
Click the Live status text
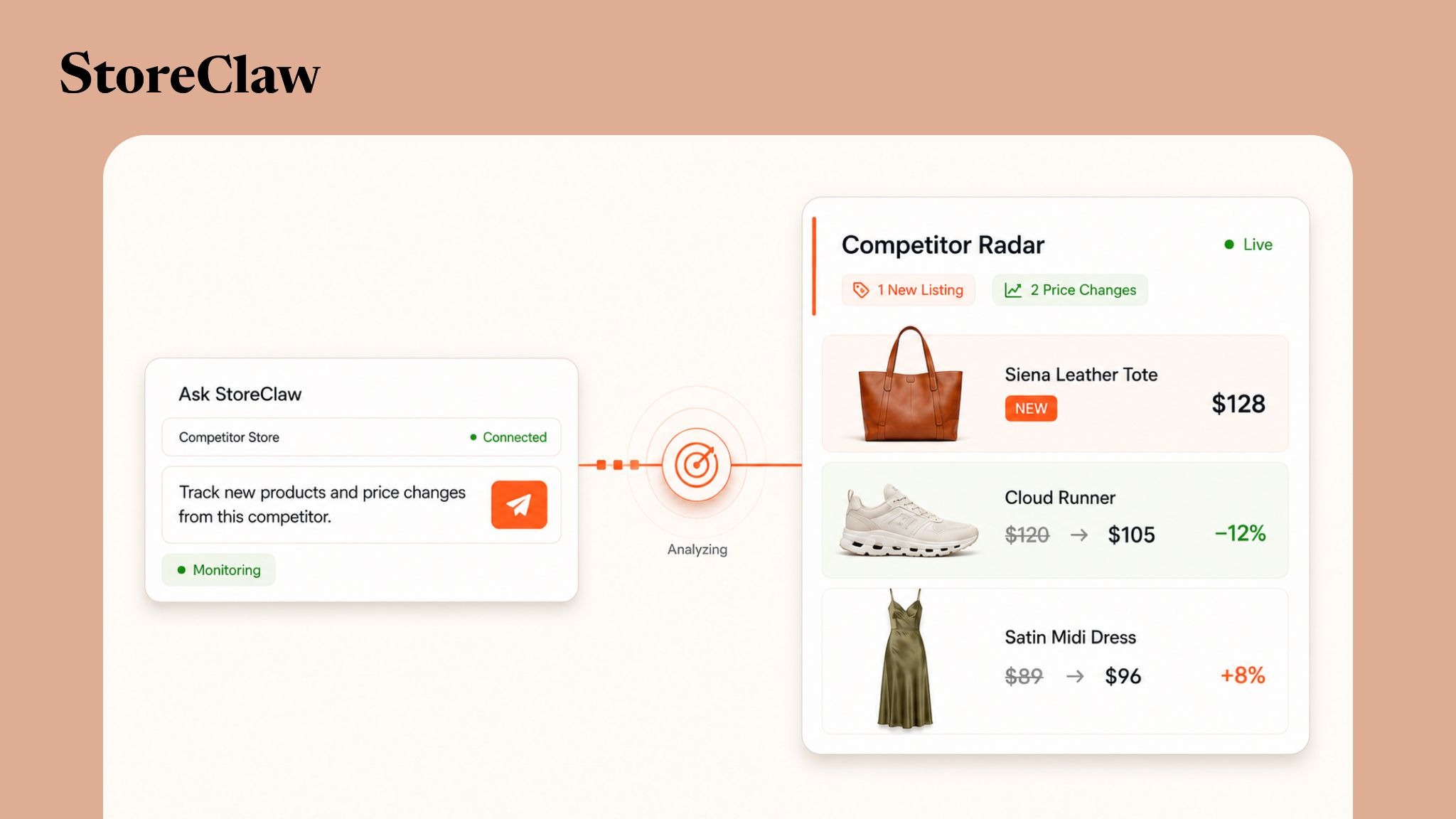point(1258,245)
